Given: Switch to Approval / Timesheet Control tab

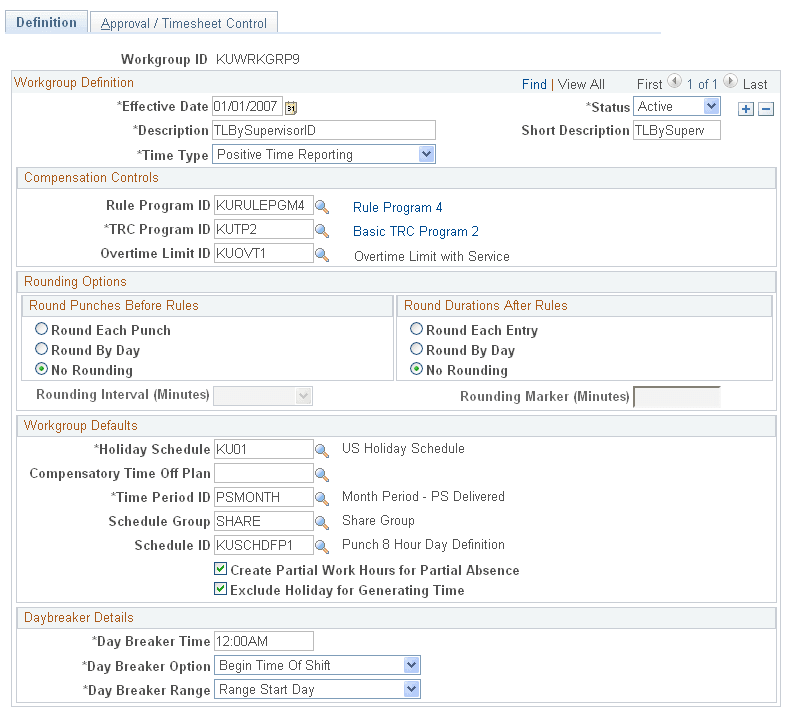Looking at the screenshot, I should [184, 23].
